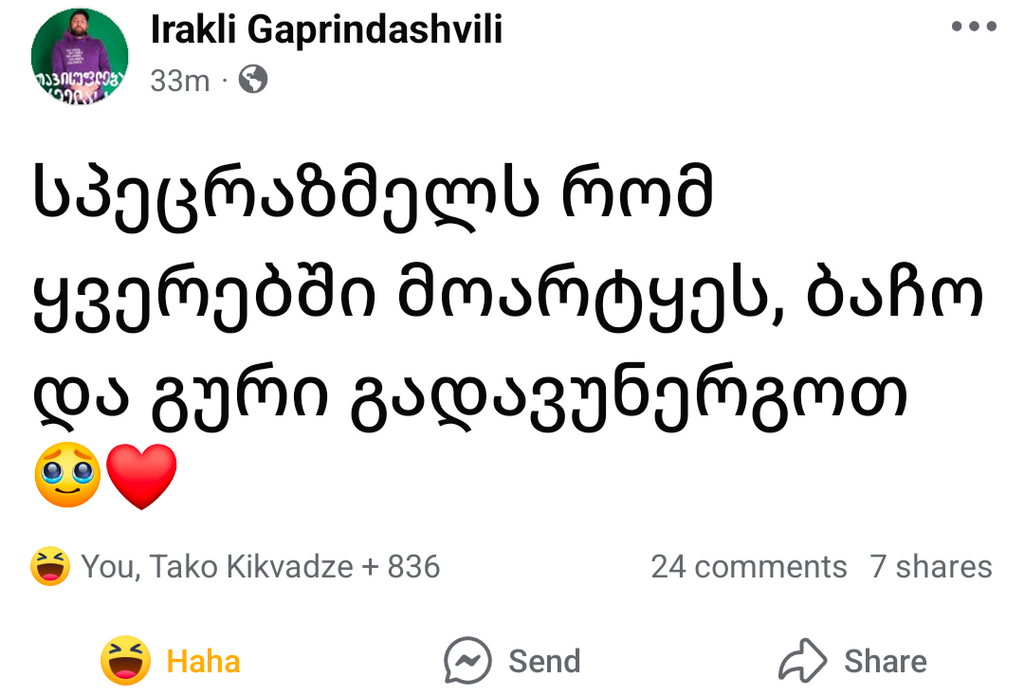Click the red heart emoji in post

(x=142, y=476)
